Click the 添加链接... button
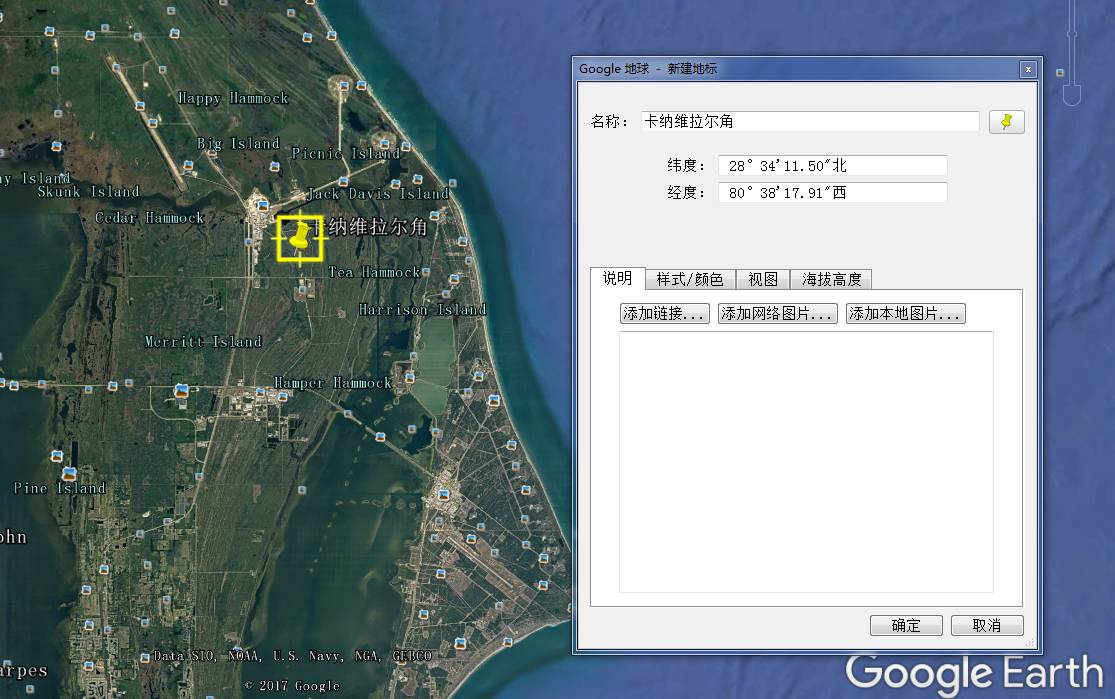This screenshot has width=1115, height=699. coord(665,314)
